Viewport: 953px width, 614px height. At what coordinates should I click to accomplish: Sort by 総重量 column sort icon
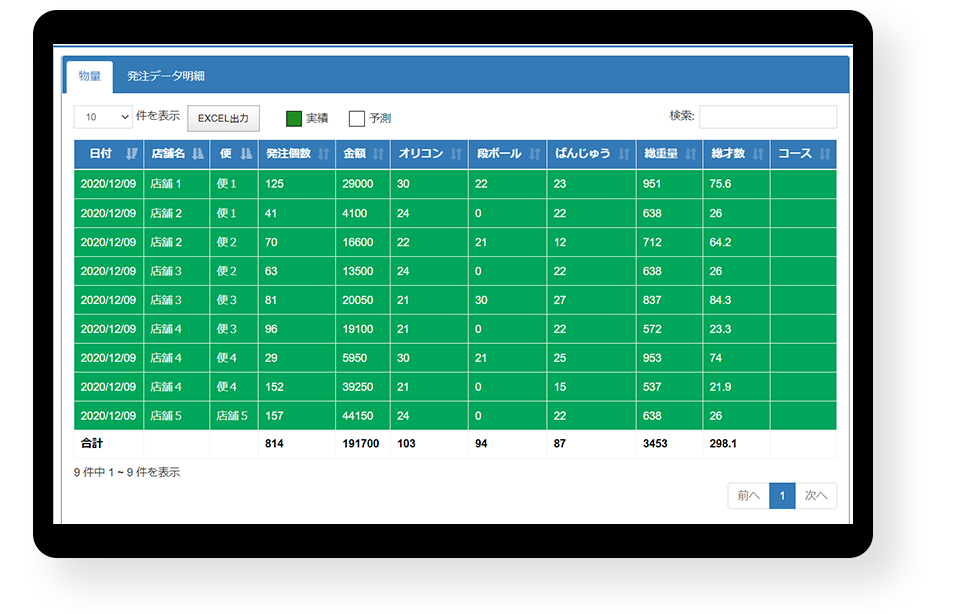[690, 154]
